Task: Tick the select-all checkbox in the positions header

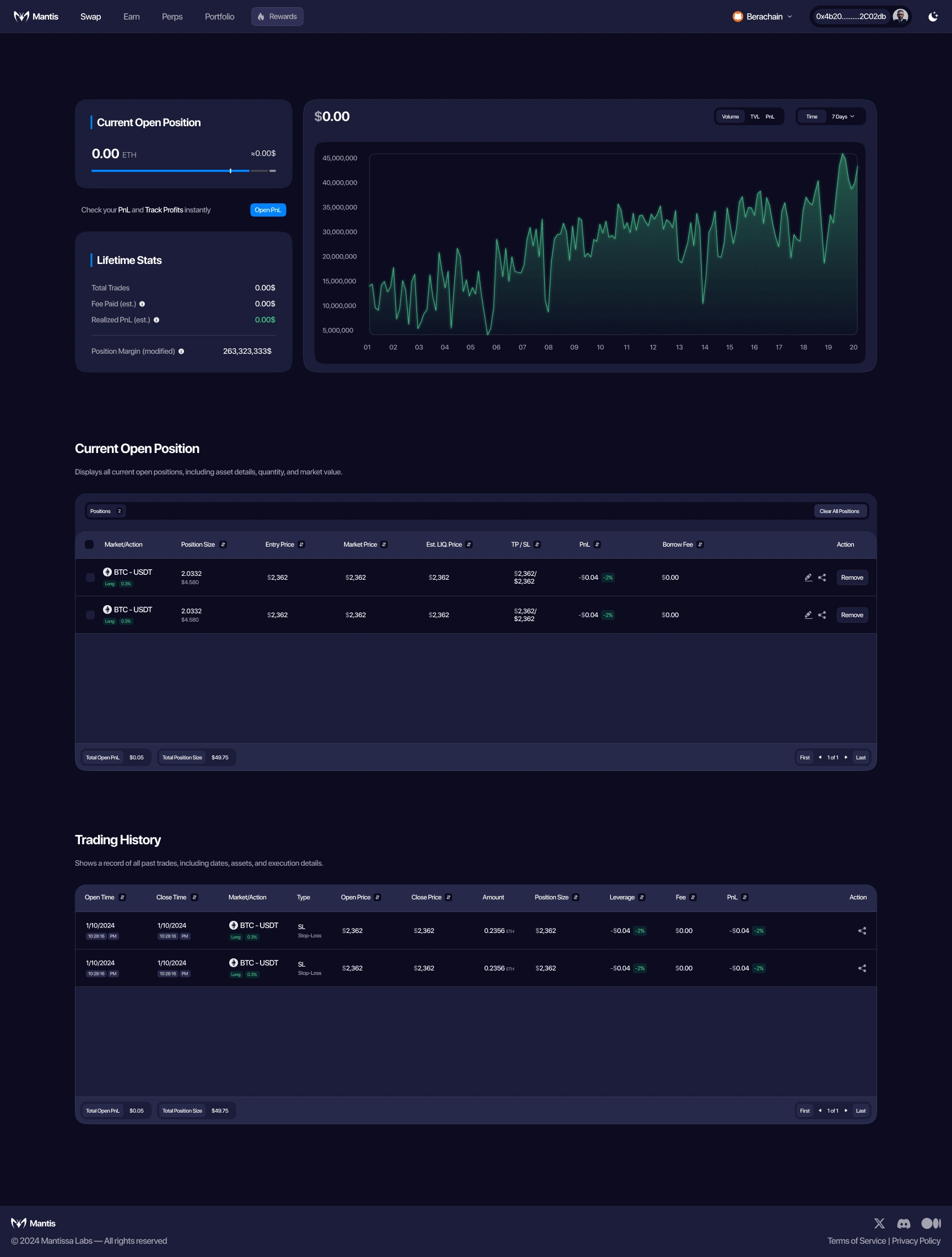Action: pos(89,544)
